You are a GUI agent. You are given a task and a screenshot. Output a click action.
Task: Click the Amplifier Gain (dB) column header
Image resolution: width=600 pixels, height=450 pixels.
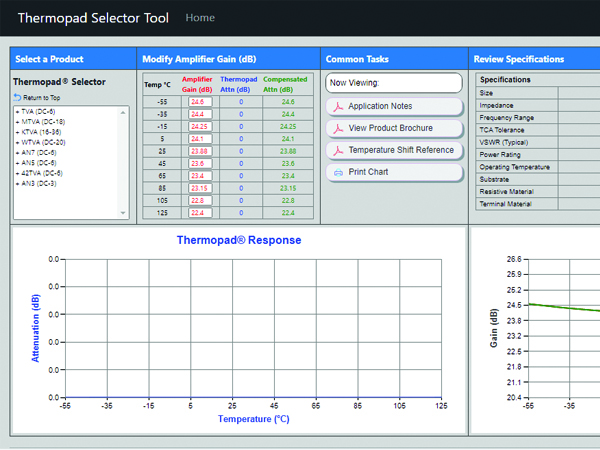197,85
